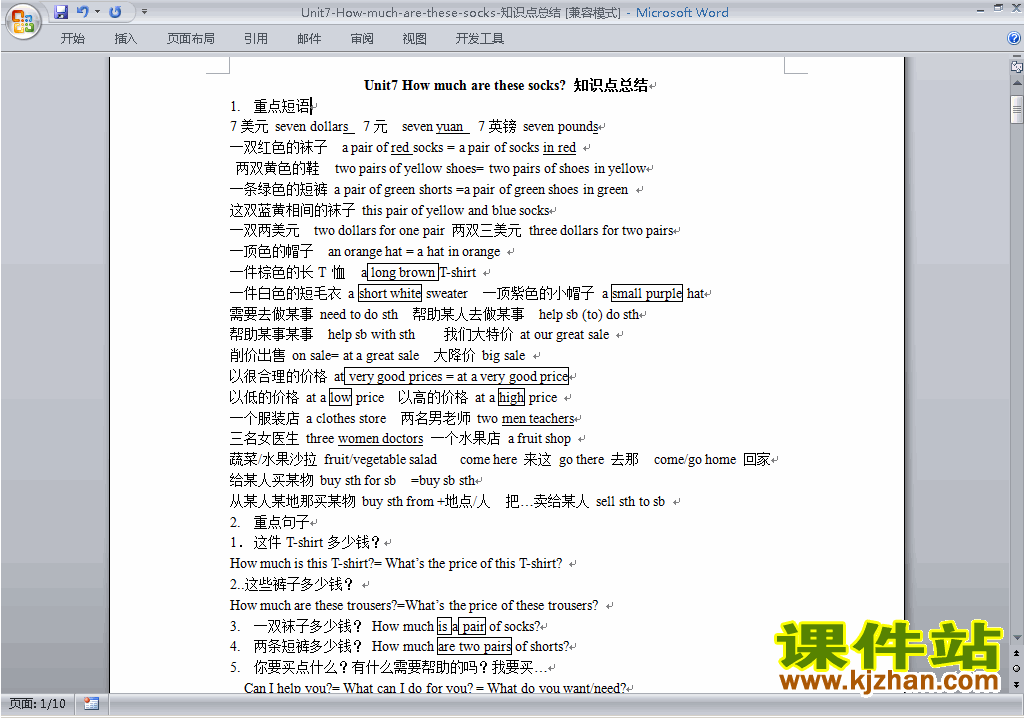Click the phrase 'a pair of socks in red'
The image size is (1024, 718).
click(x=518, y=148)
